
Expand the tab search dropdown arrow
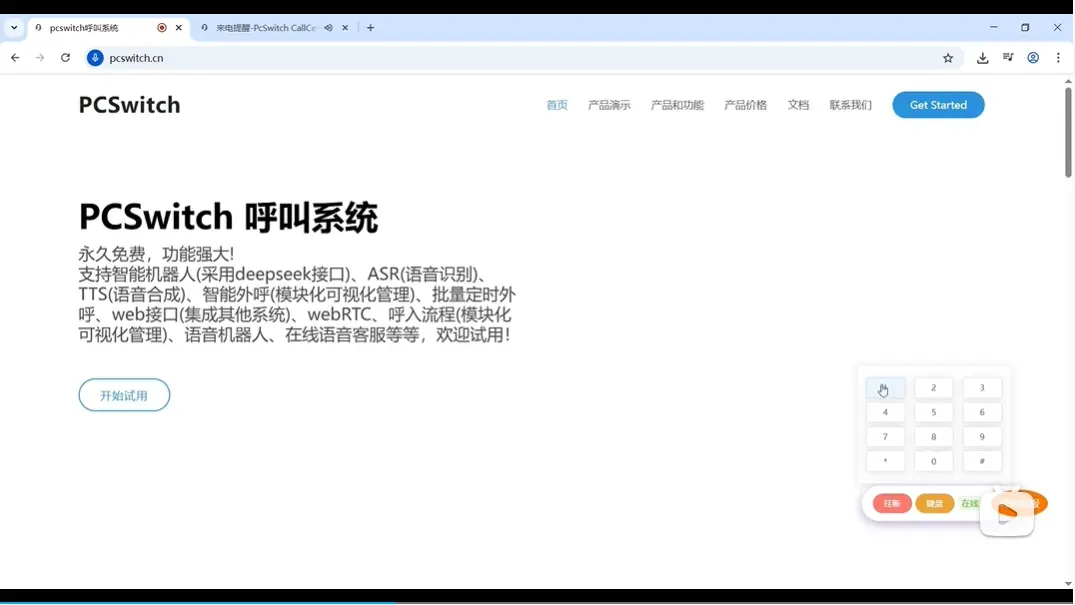pos(14,28)
